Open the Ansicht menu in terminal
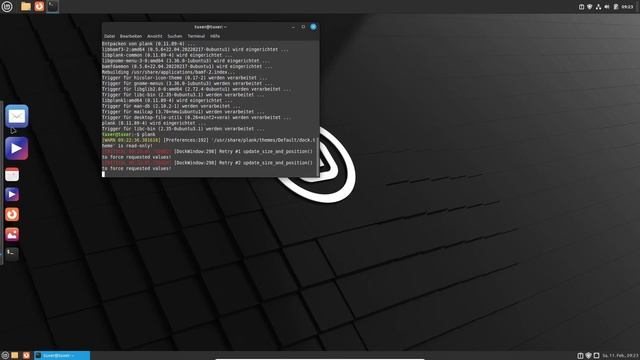Screen dimensions: 640x360 click(x=154, y=36)
